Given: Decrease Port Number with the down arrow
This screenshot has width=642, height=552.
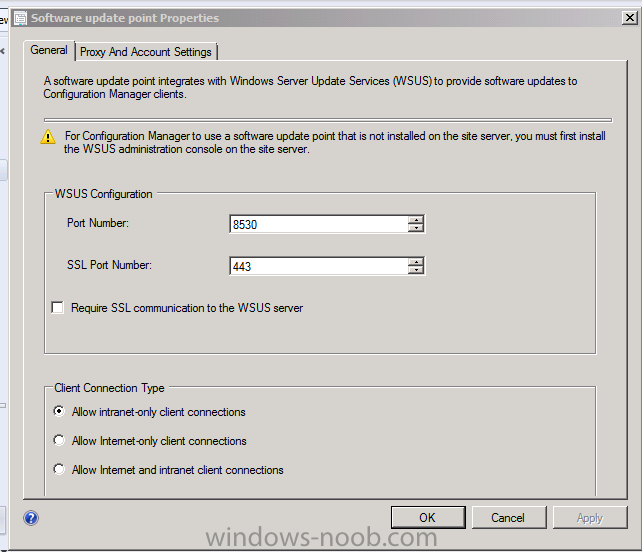Looking at the screenshot, I should click(416, 228).
